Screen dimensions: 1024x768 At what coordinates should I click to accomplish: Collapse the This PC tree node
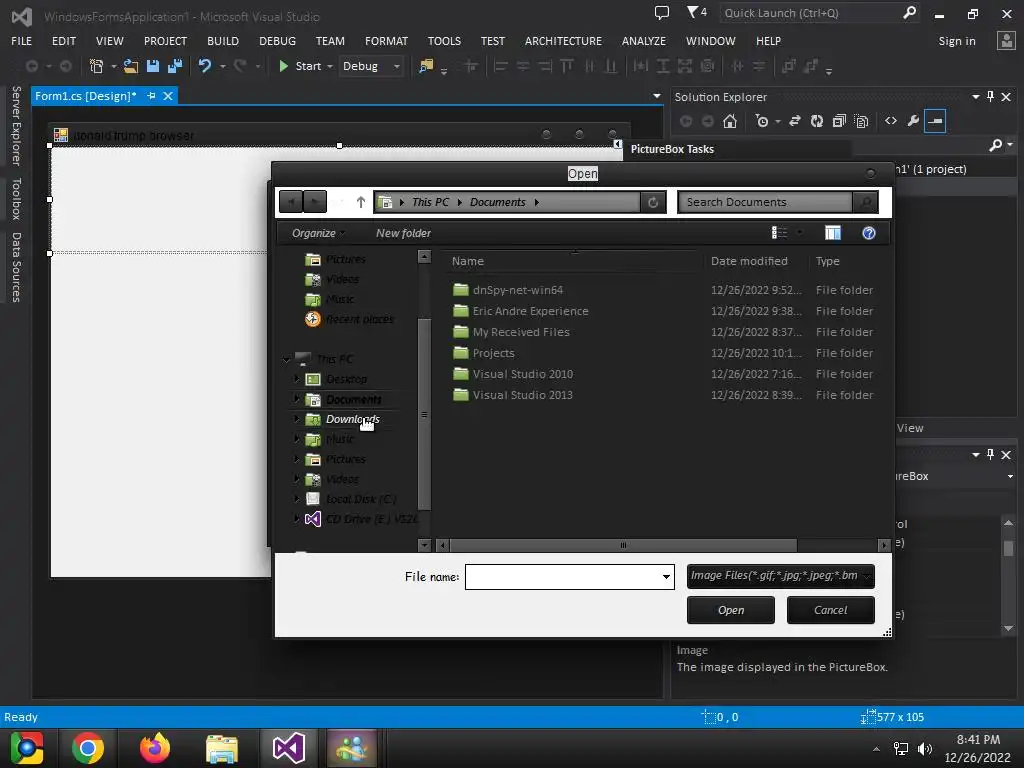[x=286, y=359]
